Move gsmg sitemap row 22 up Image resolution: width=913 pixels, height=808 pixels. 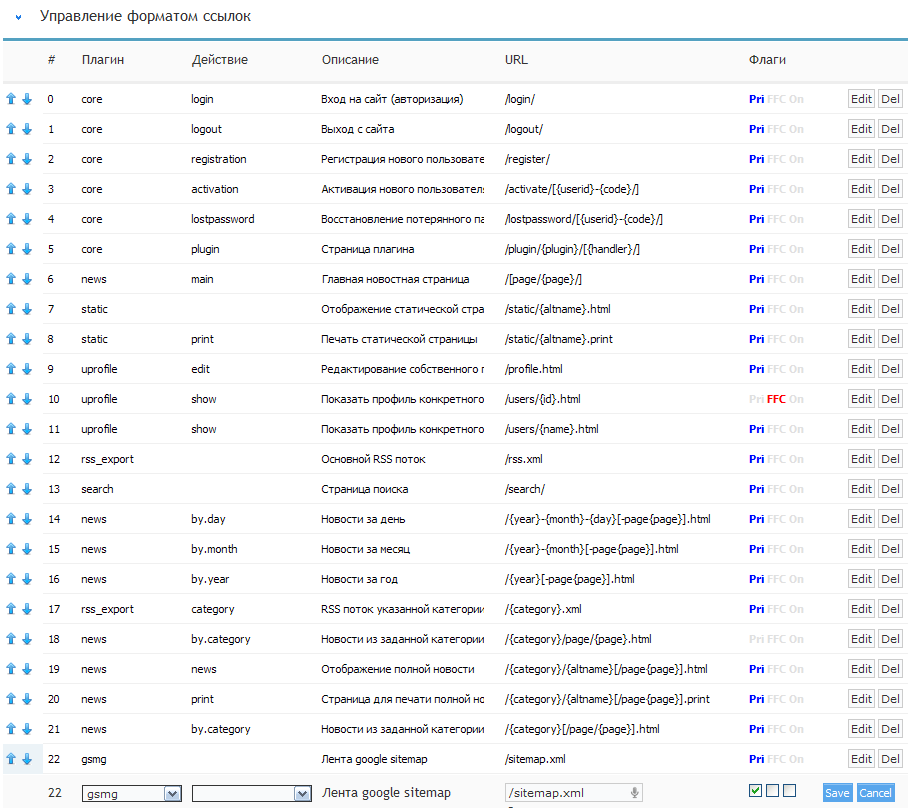pyautogui.click(x=11, y=759)
